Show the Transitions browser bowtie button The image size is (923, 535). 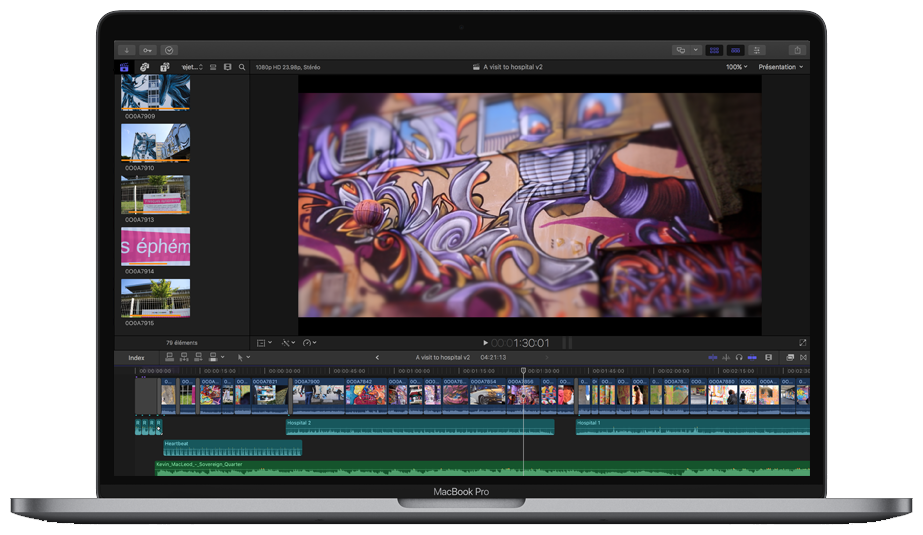click(x=804, y=357)
